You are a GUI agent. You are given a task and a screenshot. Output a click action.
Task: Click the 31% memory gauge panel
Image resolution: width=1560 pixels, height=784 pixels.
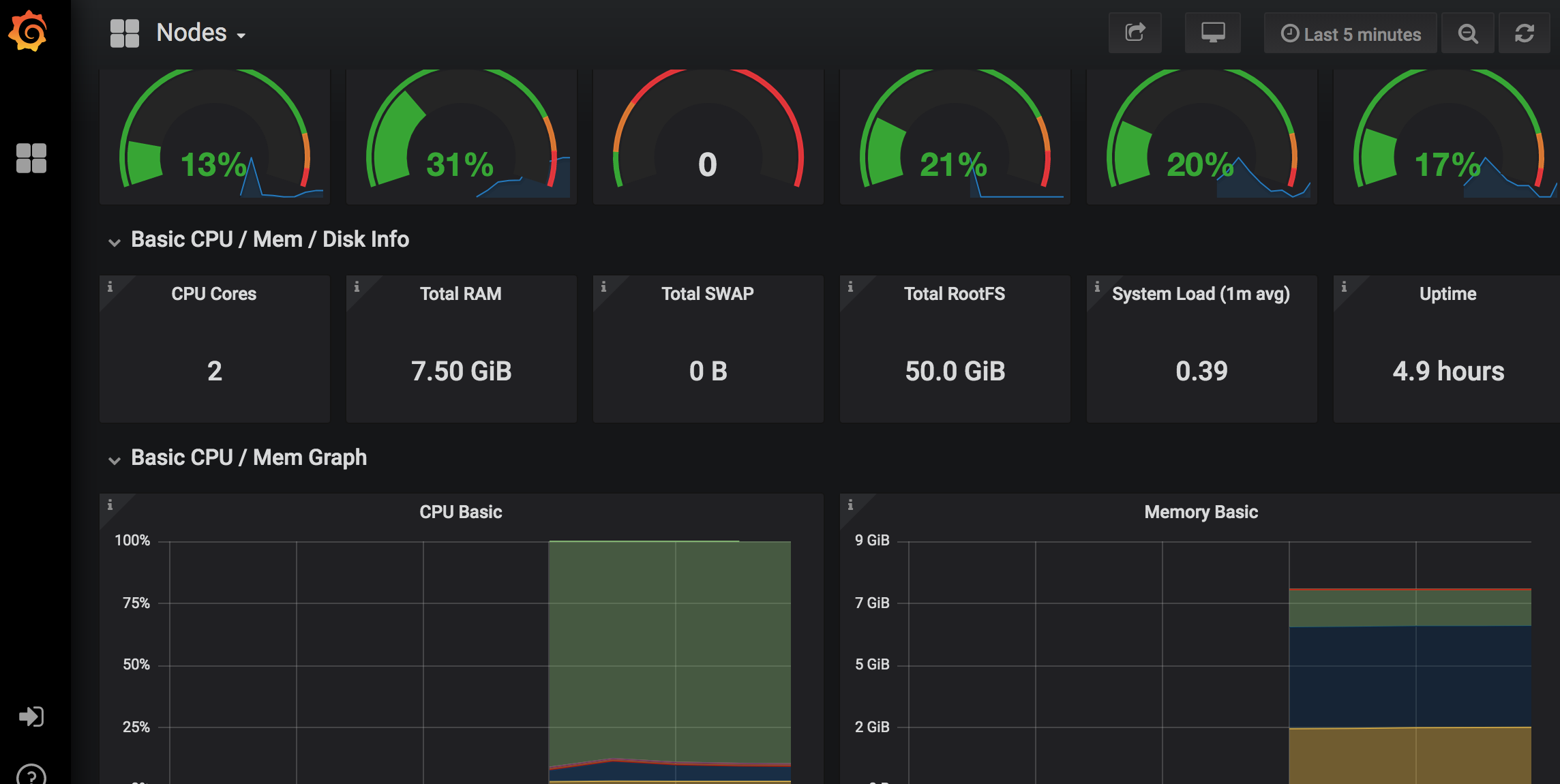(x=461, y=136)
